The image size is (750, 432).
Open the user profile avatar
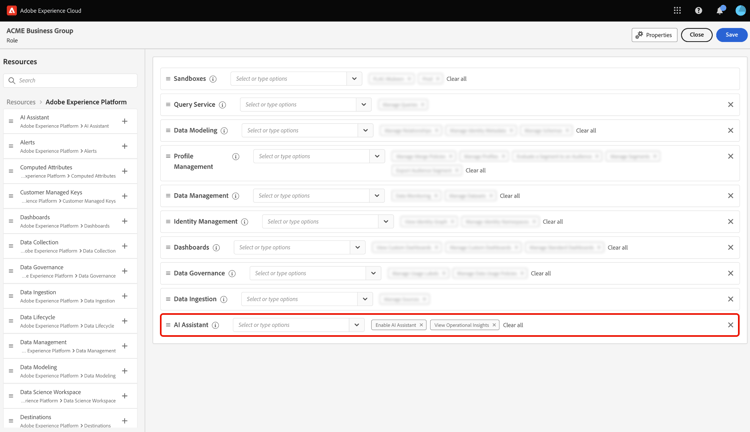pos(740,10)
